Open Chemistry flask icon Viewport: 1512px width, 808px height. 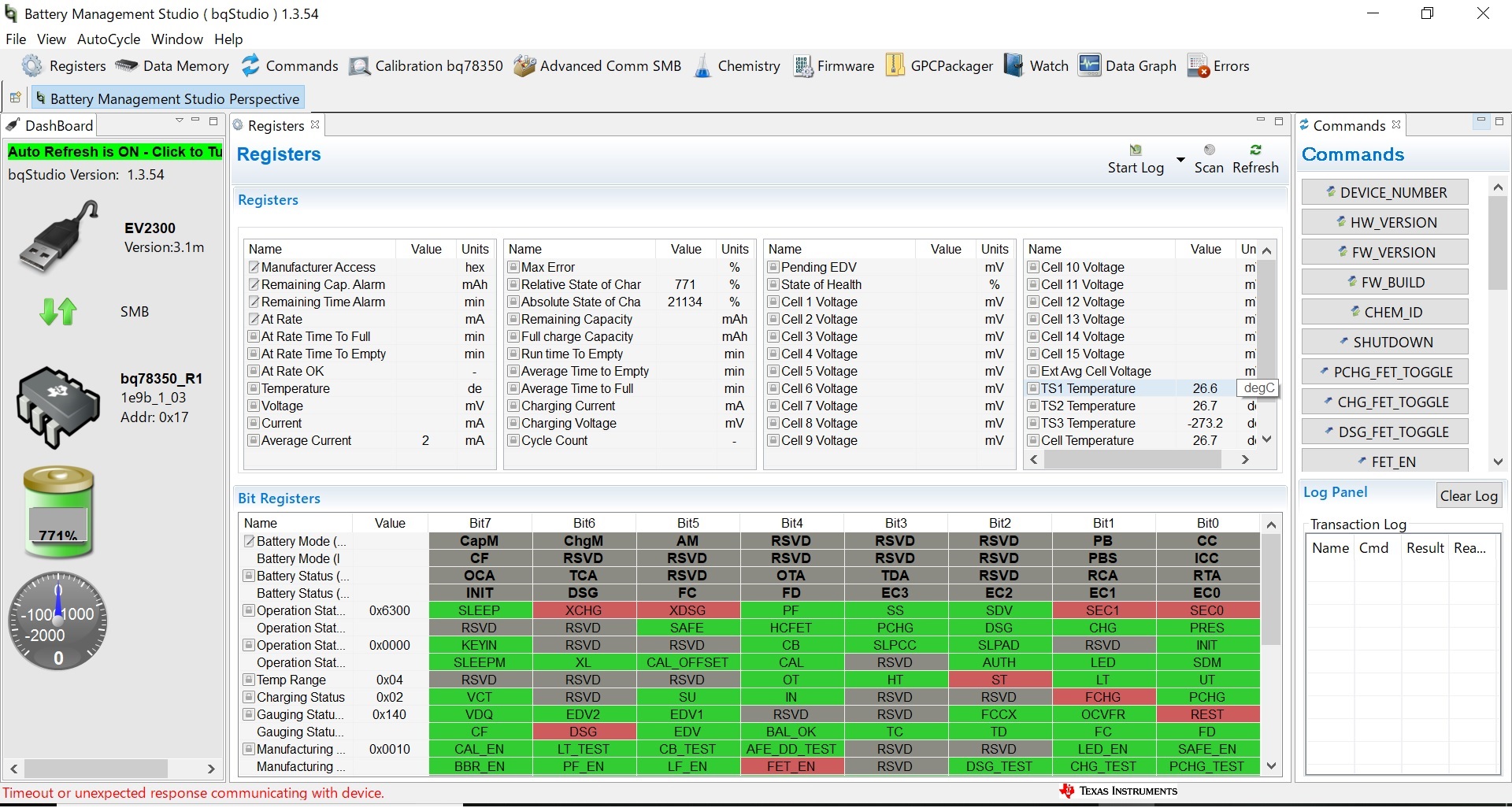[702, 66]
